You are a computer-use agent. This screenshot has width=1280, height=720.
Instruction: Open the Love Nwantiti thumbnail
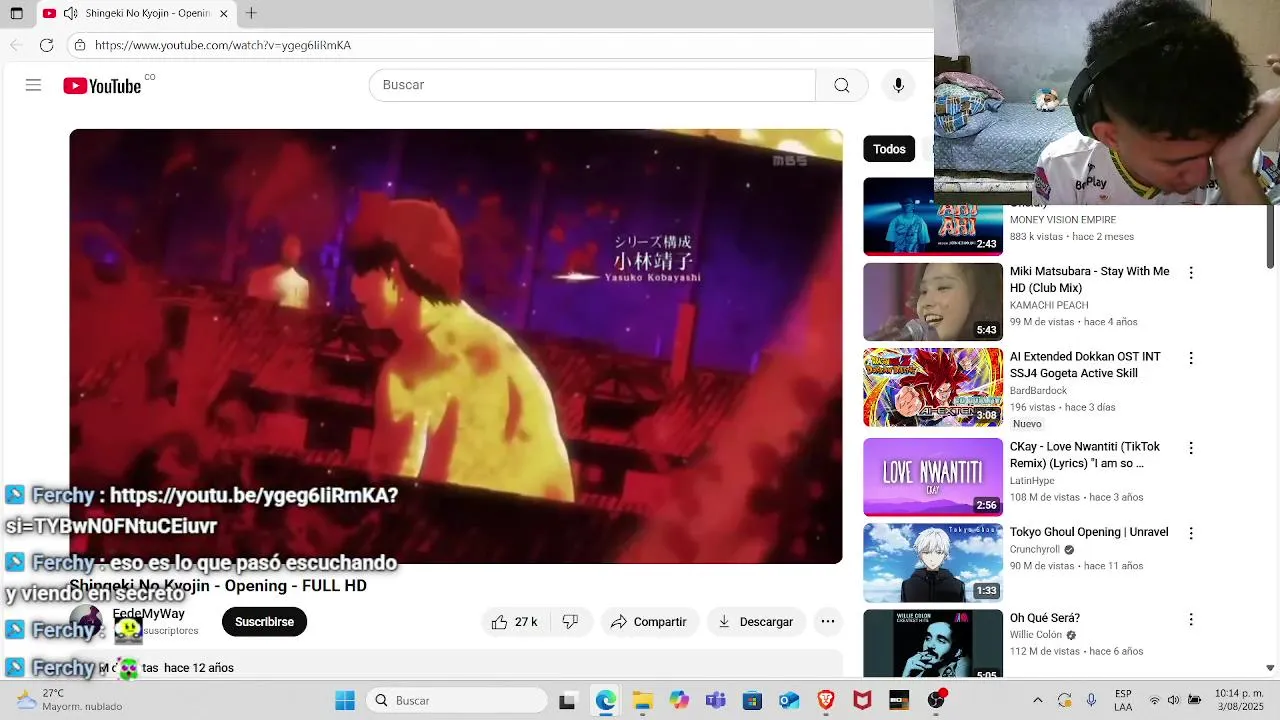coord(933,477)
